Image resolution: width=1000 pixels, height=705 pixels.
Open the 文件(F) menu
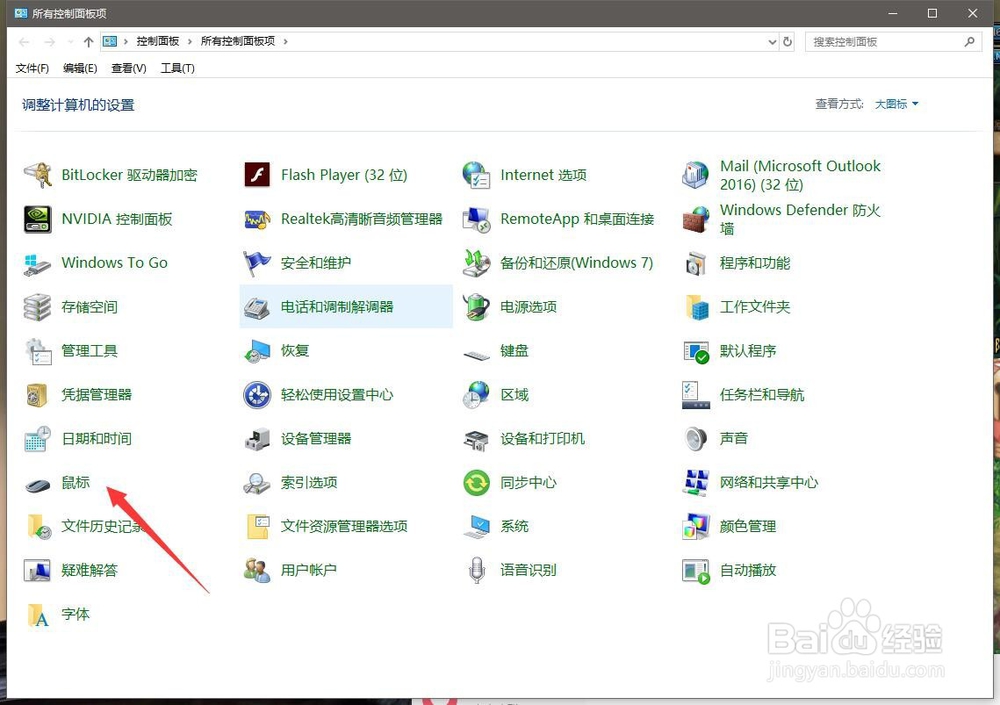pos(31,68)
